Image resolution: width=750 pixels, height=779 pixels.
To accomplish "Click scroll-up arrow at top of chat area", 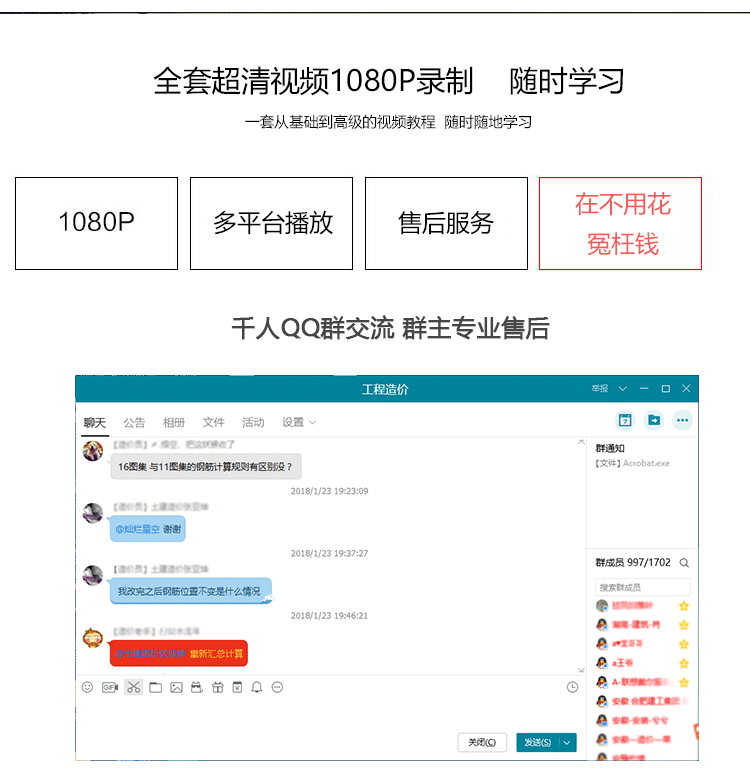I will 581,442.
